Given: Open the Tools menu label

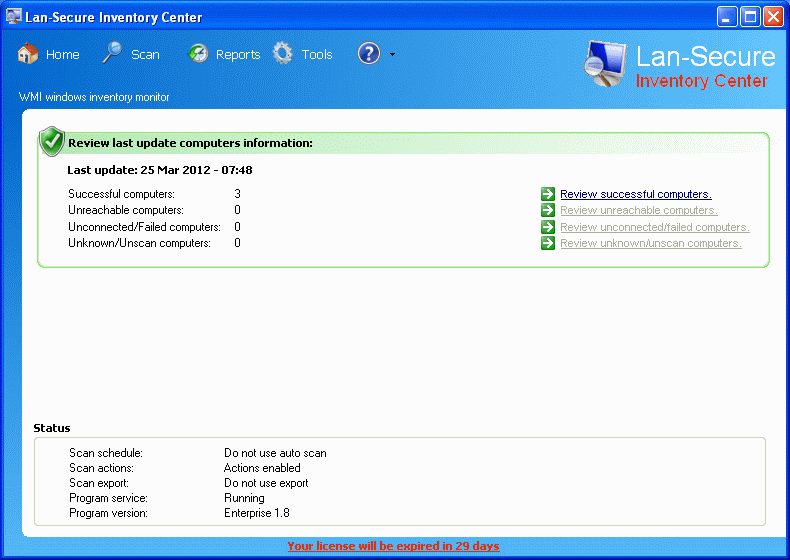Looking at the screenshot, I should (317, 54).
